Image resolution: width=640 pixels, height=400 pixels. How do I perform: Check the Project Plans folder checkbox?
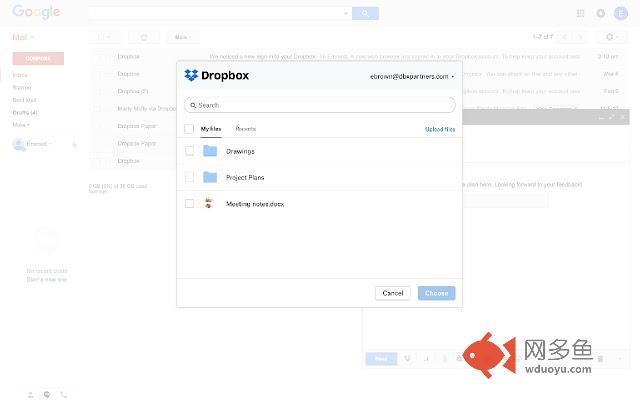pyautogui.click(x=189, y=177)
